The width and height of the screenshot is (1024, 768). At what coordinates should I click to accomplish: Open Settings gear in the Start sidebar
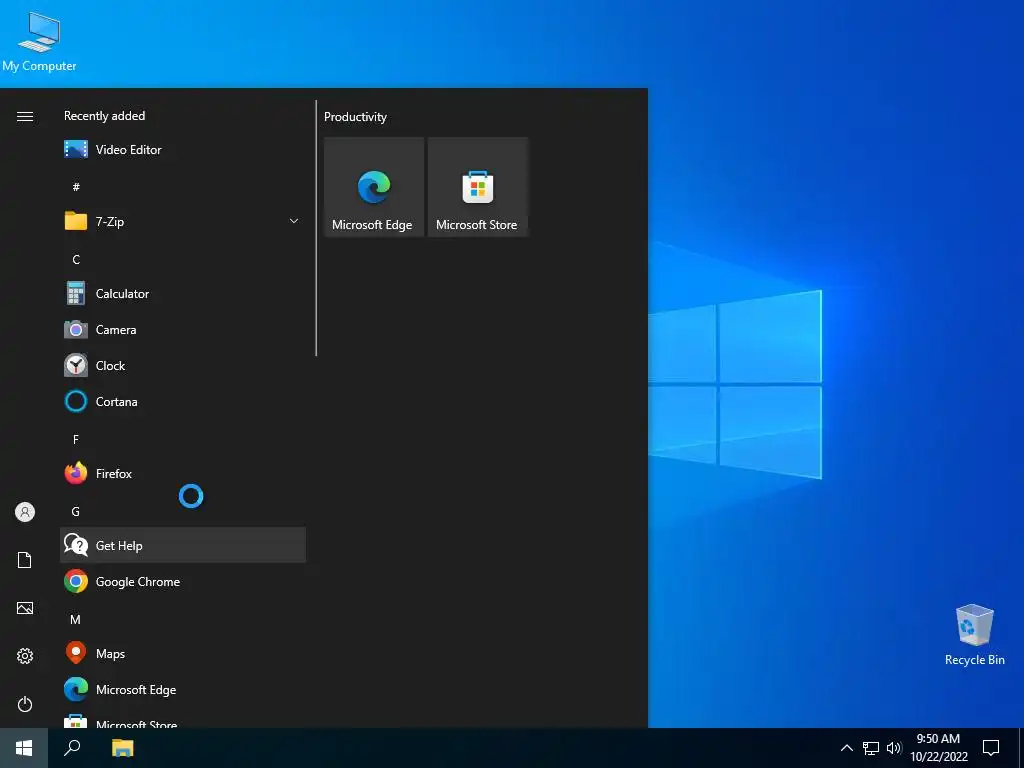[x=25, y=656]
